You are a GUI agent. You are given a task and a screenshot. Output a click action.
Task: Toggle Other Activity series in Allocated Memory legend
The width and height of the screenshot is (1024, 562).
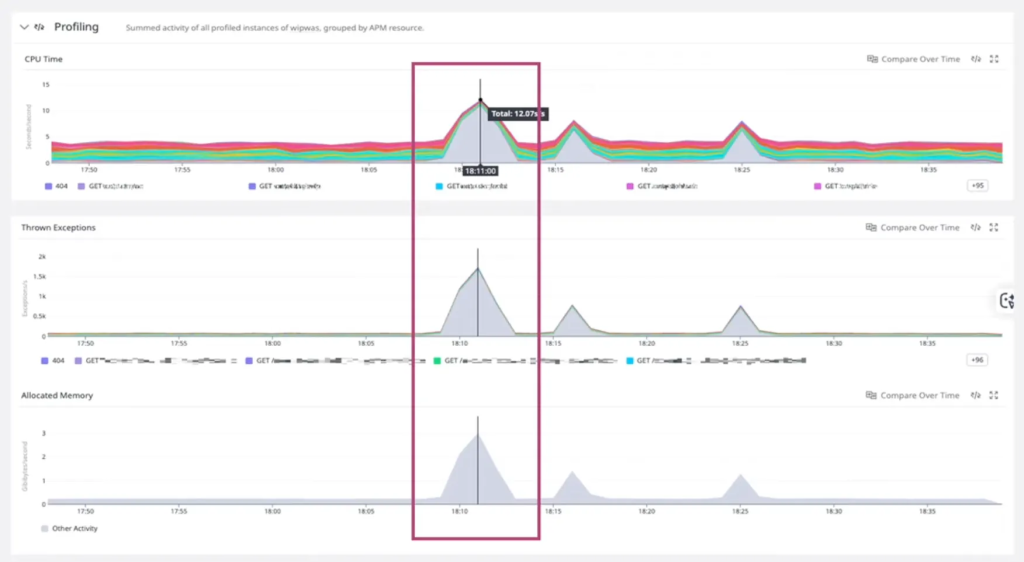70,528
